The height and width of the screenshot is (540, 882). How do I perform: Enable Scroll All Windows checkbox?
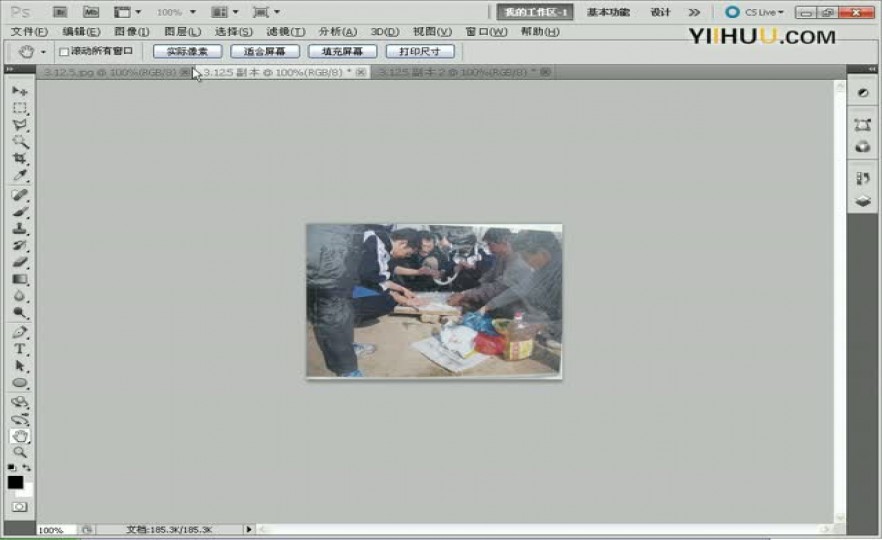(64, 52)
